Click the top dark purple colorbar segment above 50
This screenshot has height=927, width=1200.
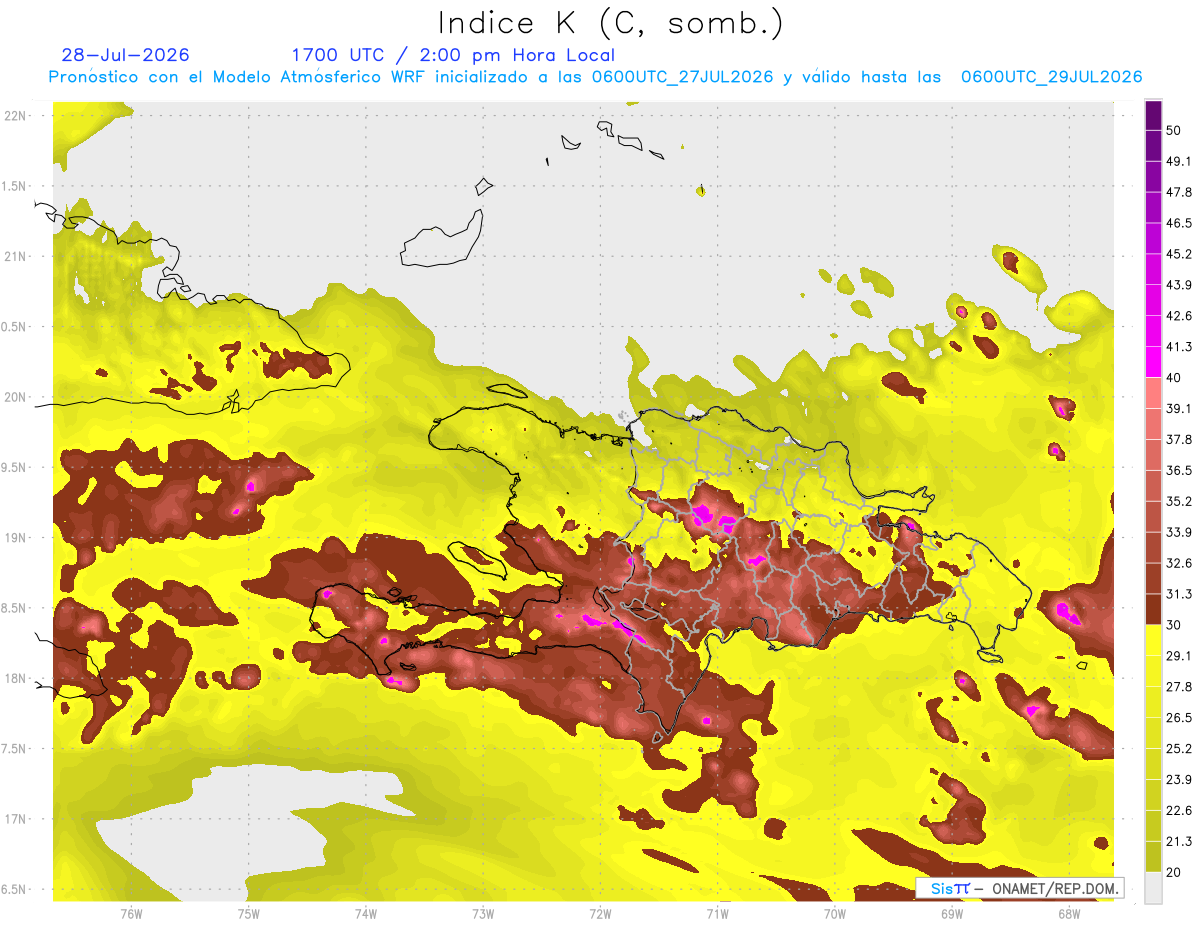(1153, 116)
